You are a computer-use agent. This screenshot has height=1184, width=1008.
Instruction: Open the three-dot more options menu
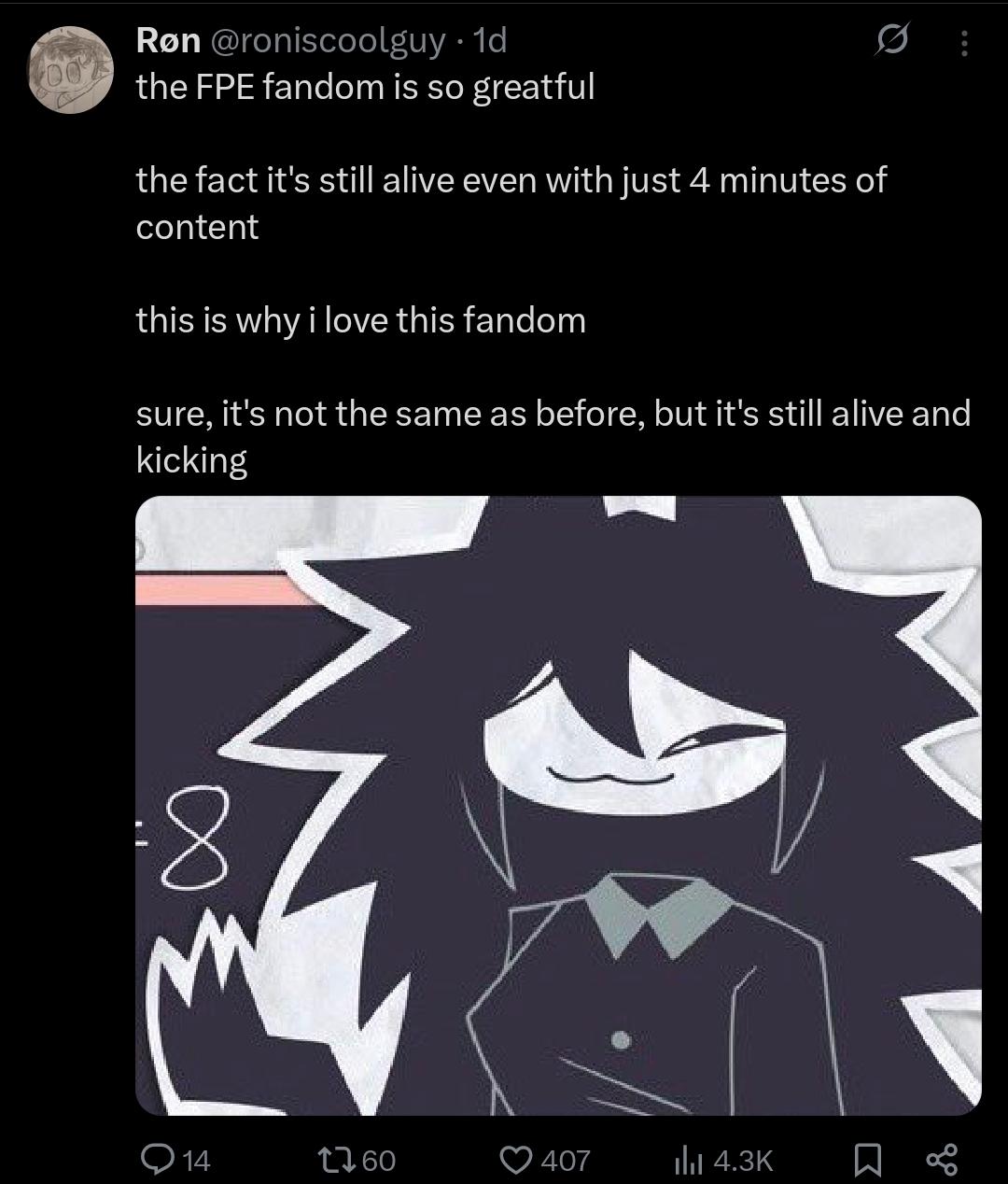pos(964,42)
